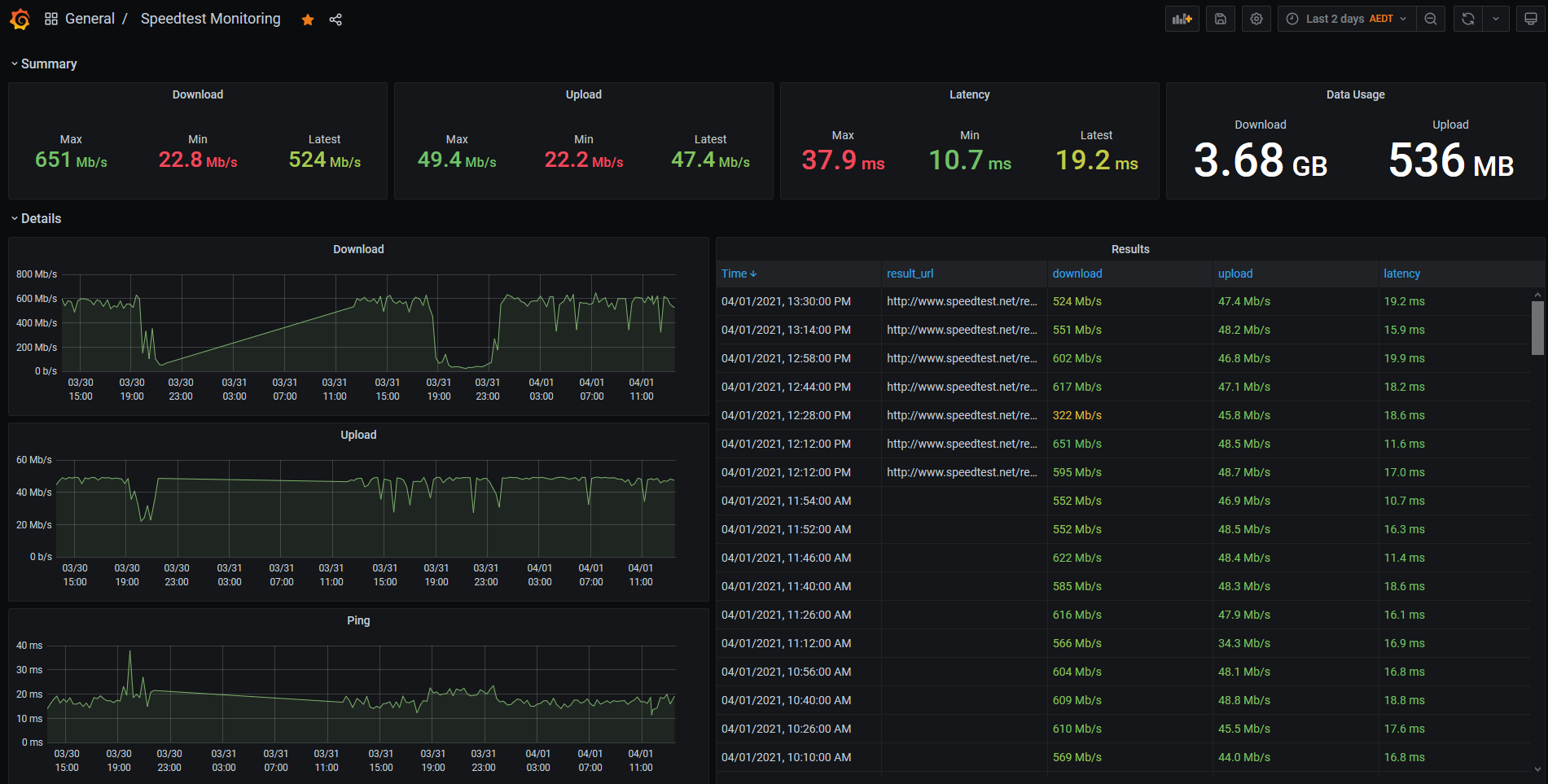Open speedtest result link for 13:14:00 PM row
Image resolution: width=1548 pixels, height=784 pixels.
pyautogui.click(x=962, y=330)
